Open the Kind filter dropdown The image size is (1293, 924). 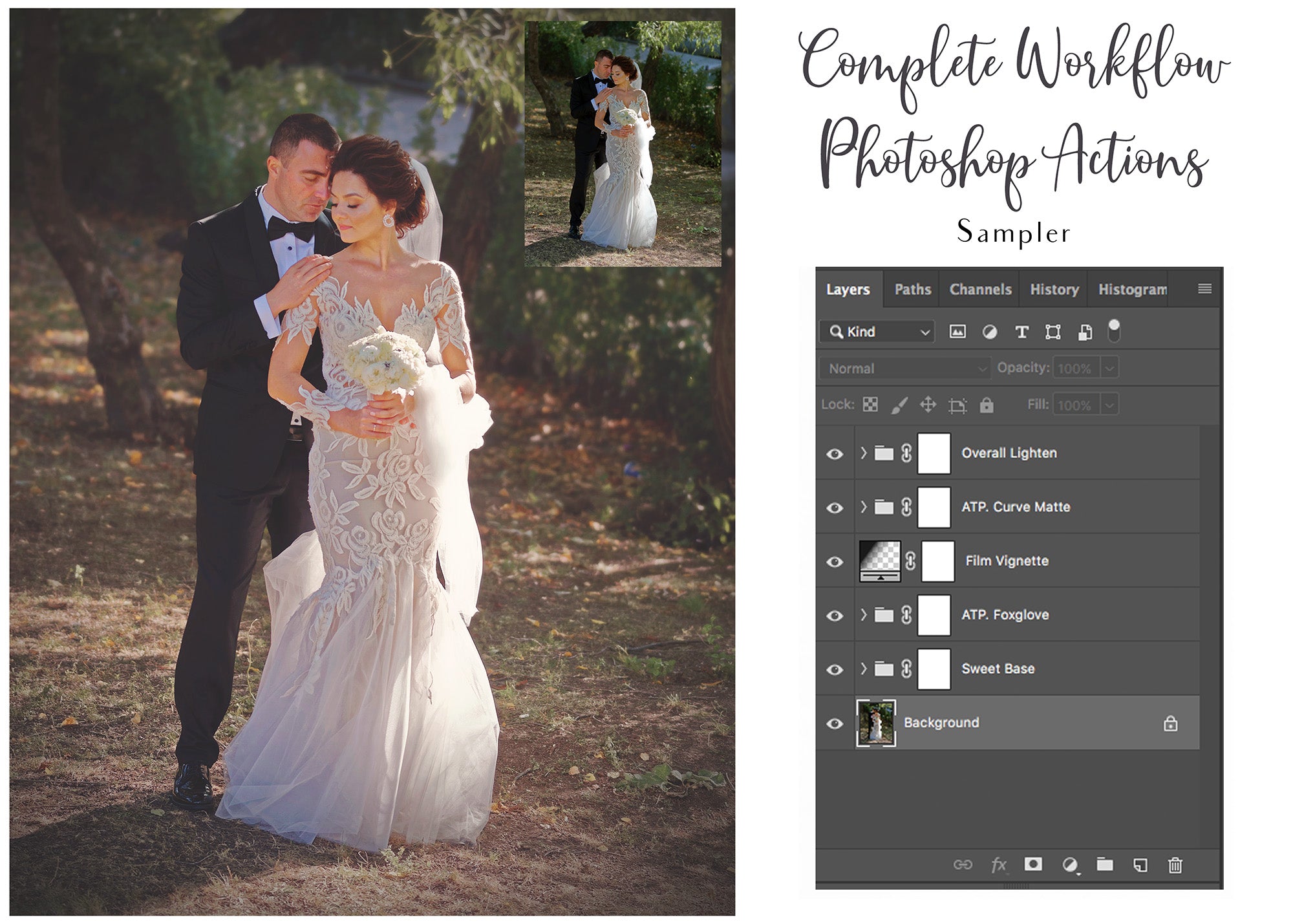coord(877,331)
